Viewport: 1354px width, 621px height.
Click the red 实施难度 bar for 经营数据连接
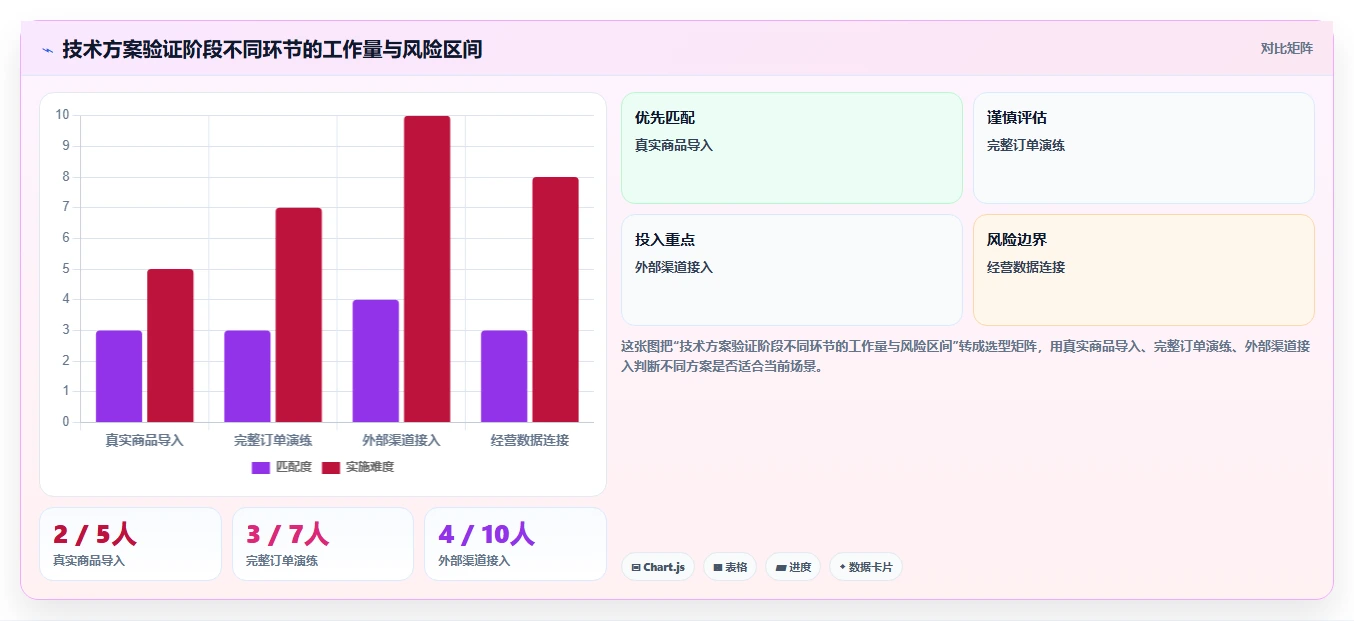555,299
